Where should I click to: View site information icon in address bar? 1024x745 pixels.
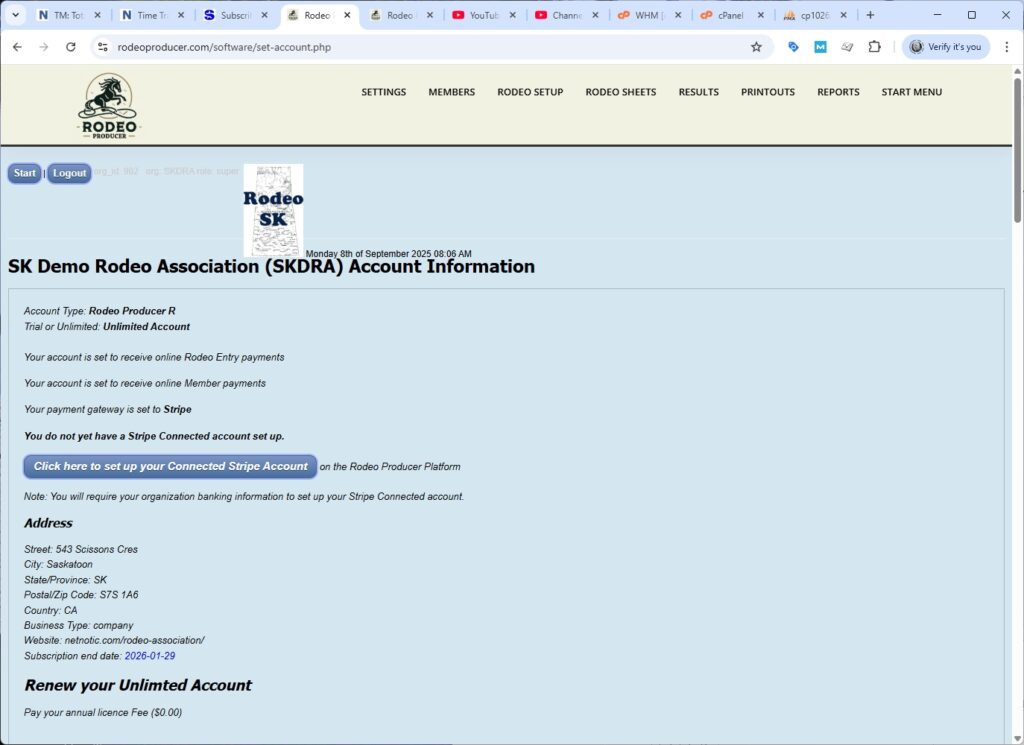tap(102, 47)
